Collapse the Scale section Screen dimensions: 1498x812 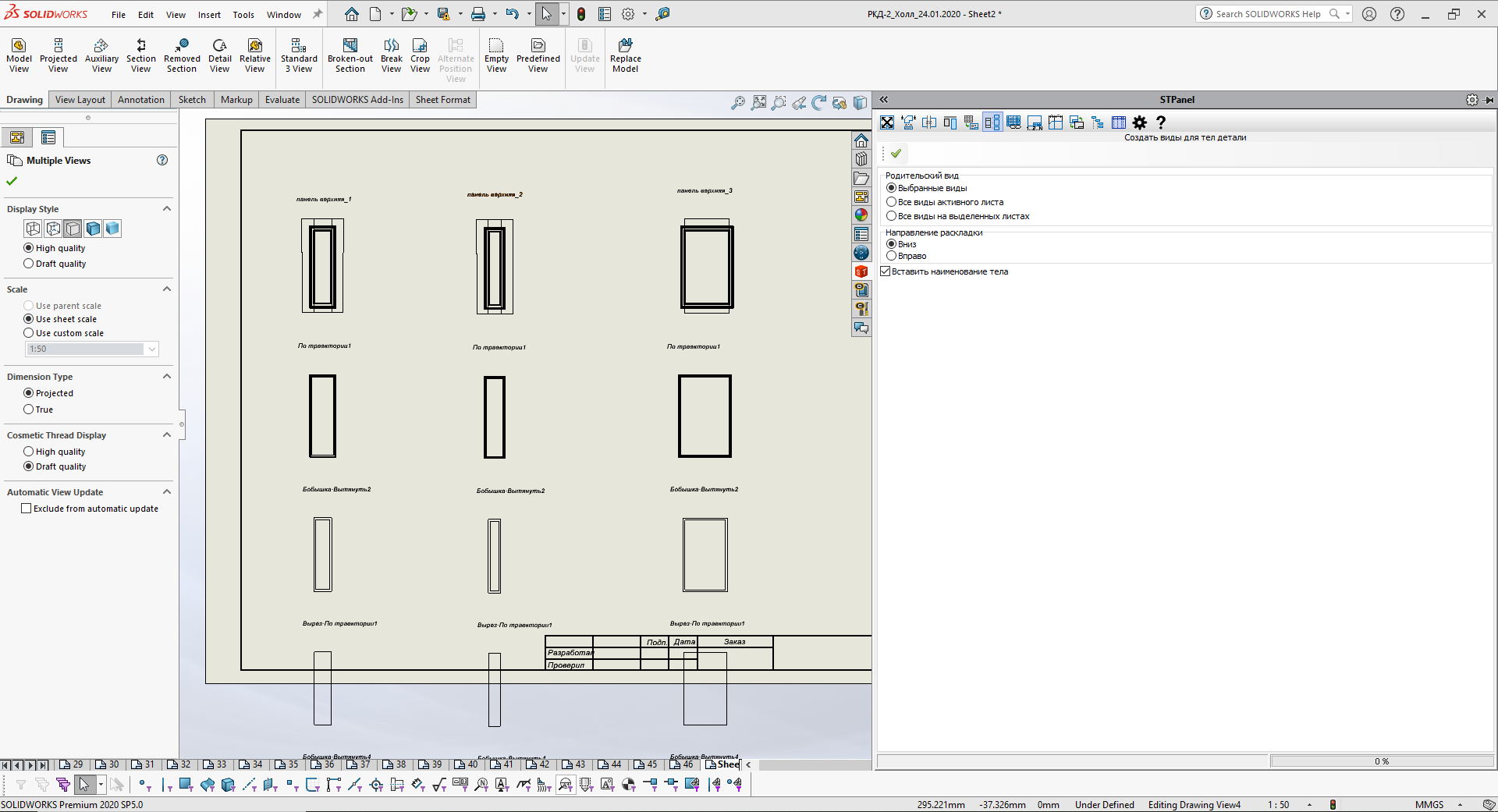166,289
